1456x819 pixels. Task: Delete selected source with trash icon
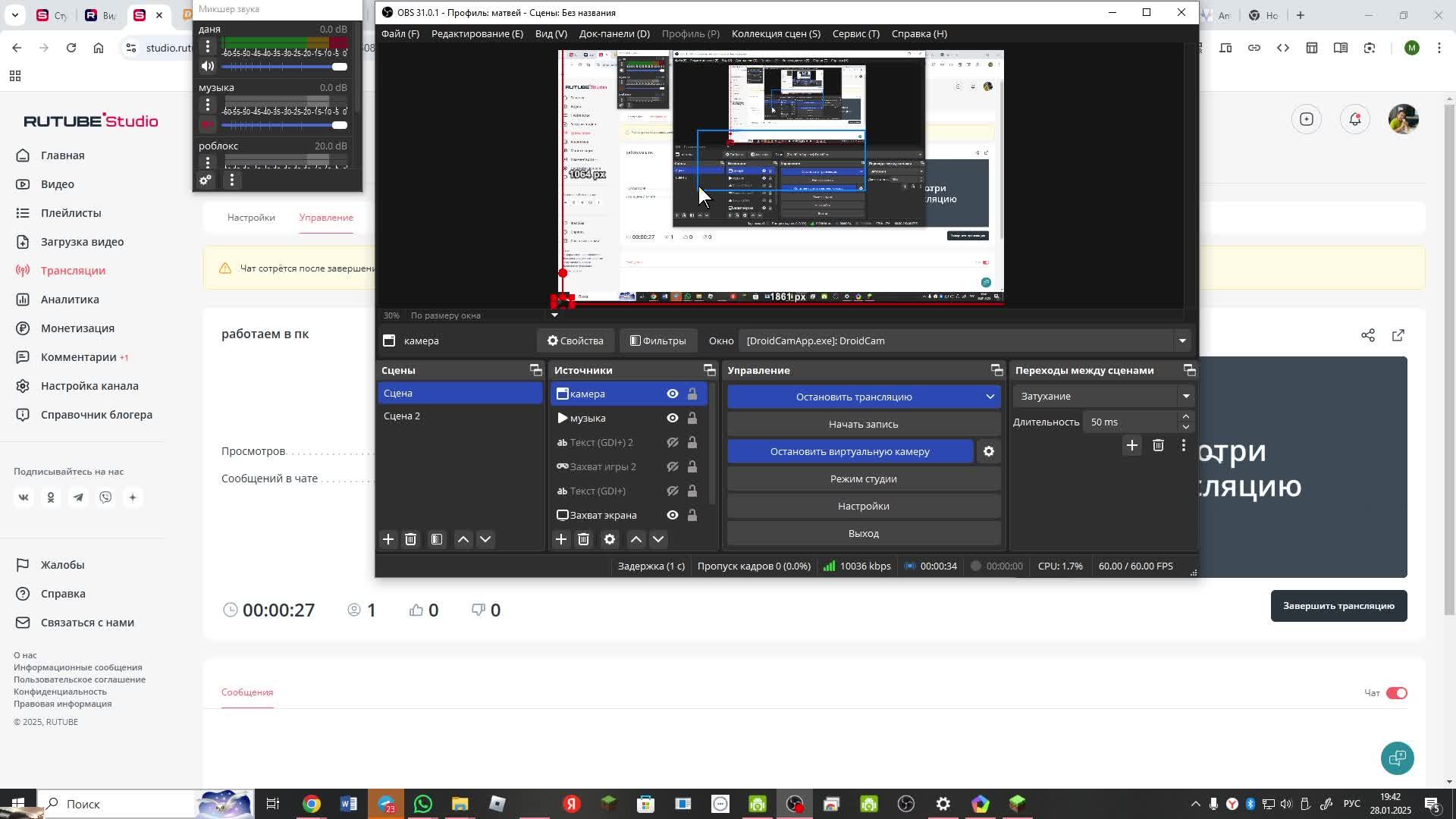pyautogui.click(x=583, y=539)
